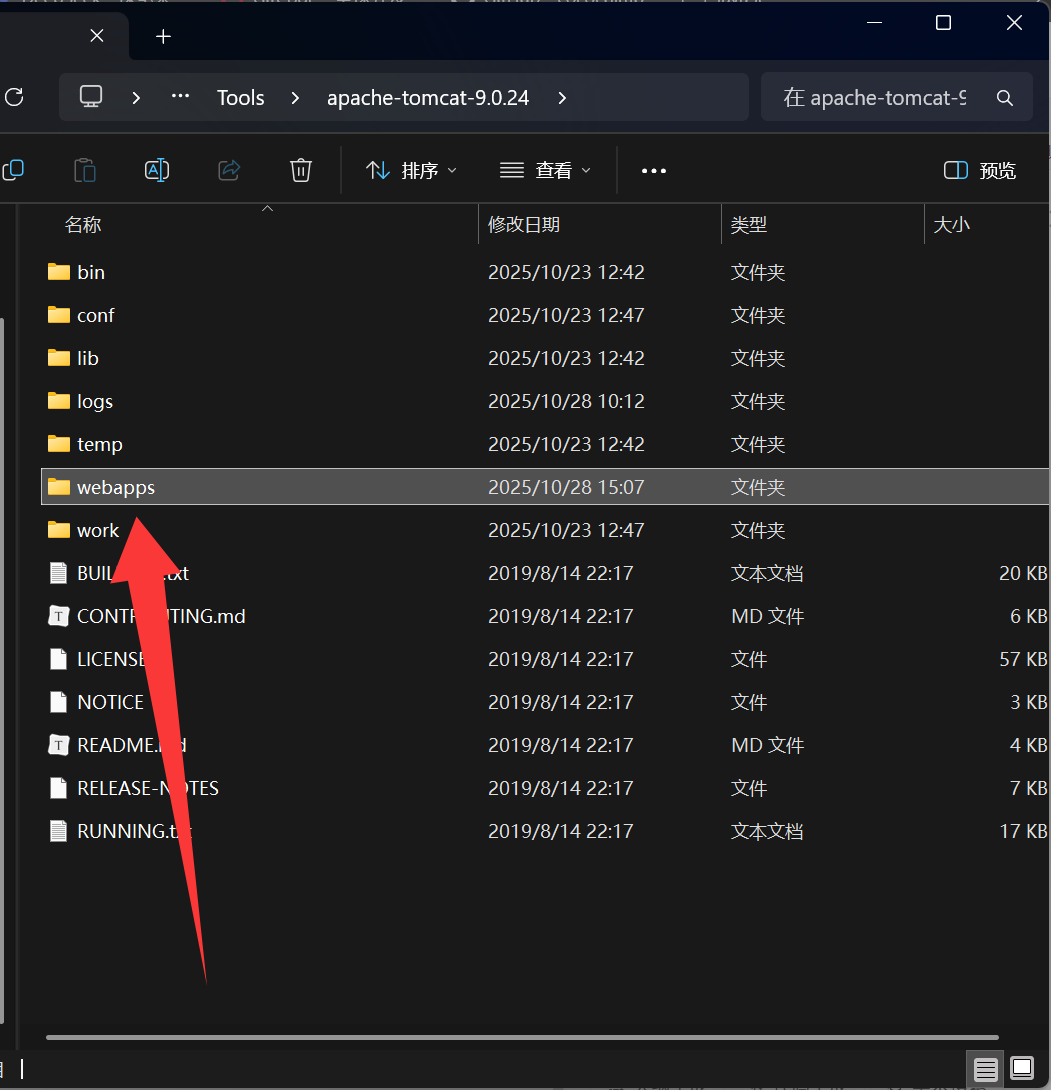Select the logs folder
1051x1090 pixels.
545,401
